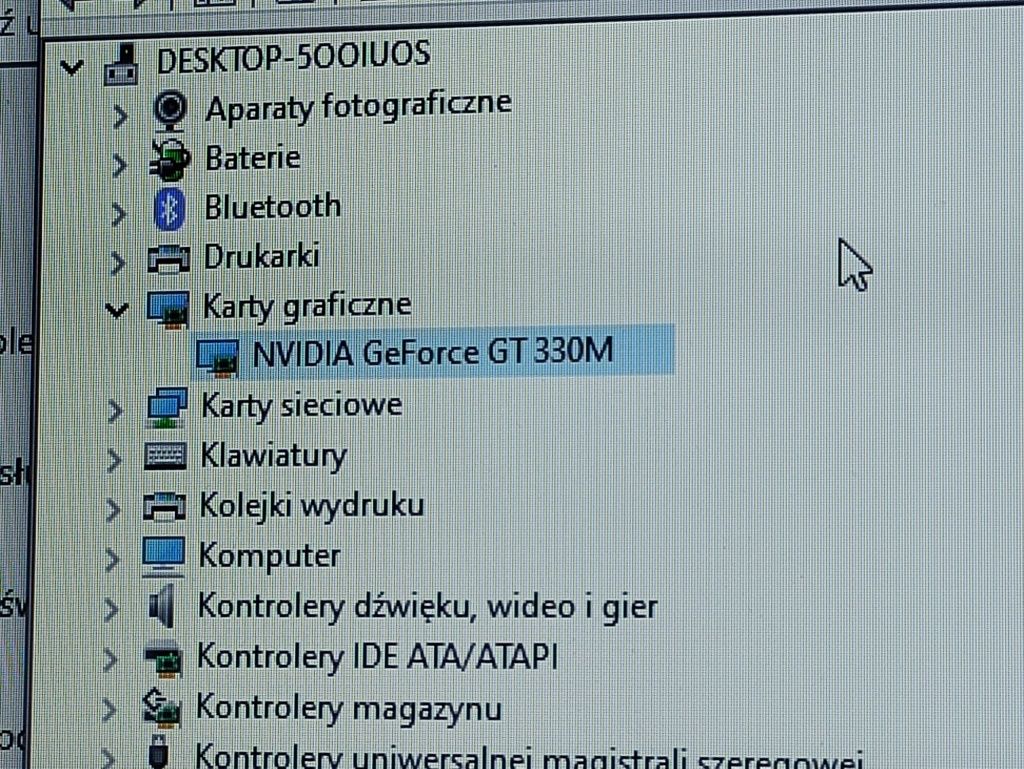The height and width of the screenshot is (769, 1024).
Task: Click the USB controllers plug icon
Action: (159, 751)
